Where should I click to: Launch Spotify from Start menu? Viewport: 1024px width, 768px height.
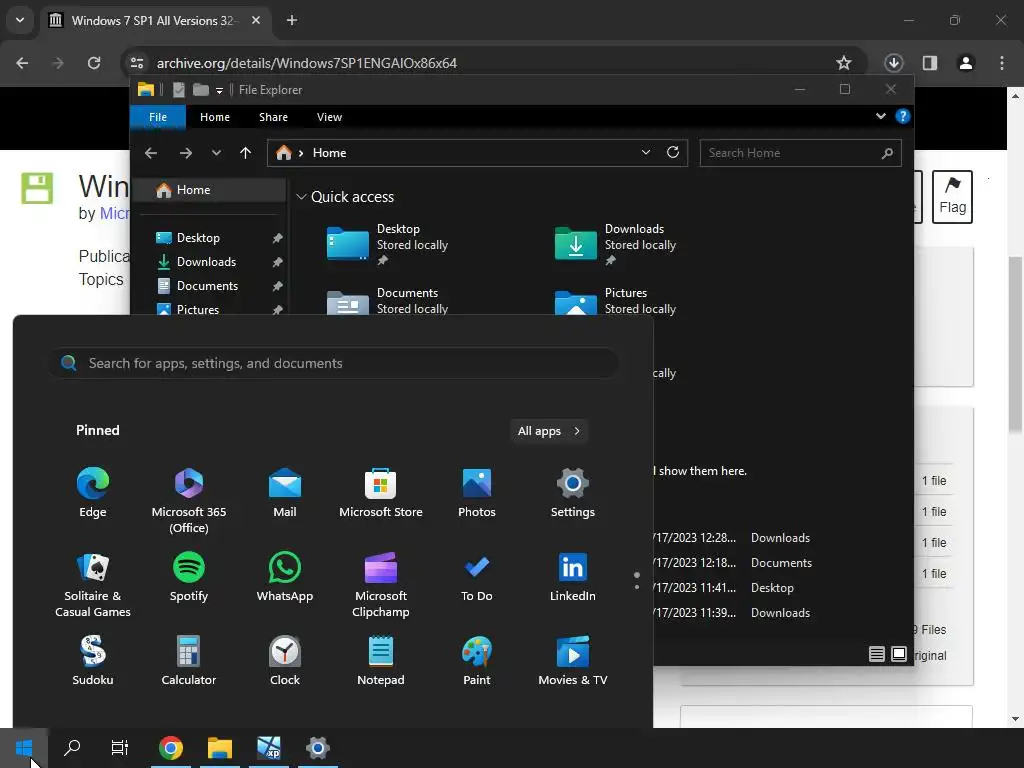tap(189, 577)
